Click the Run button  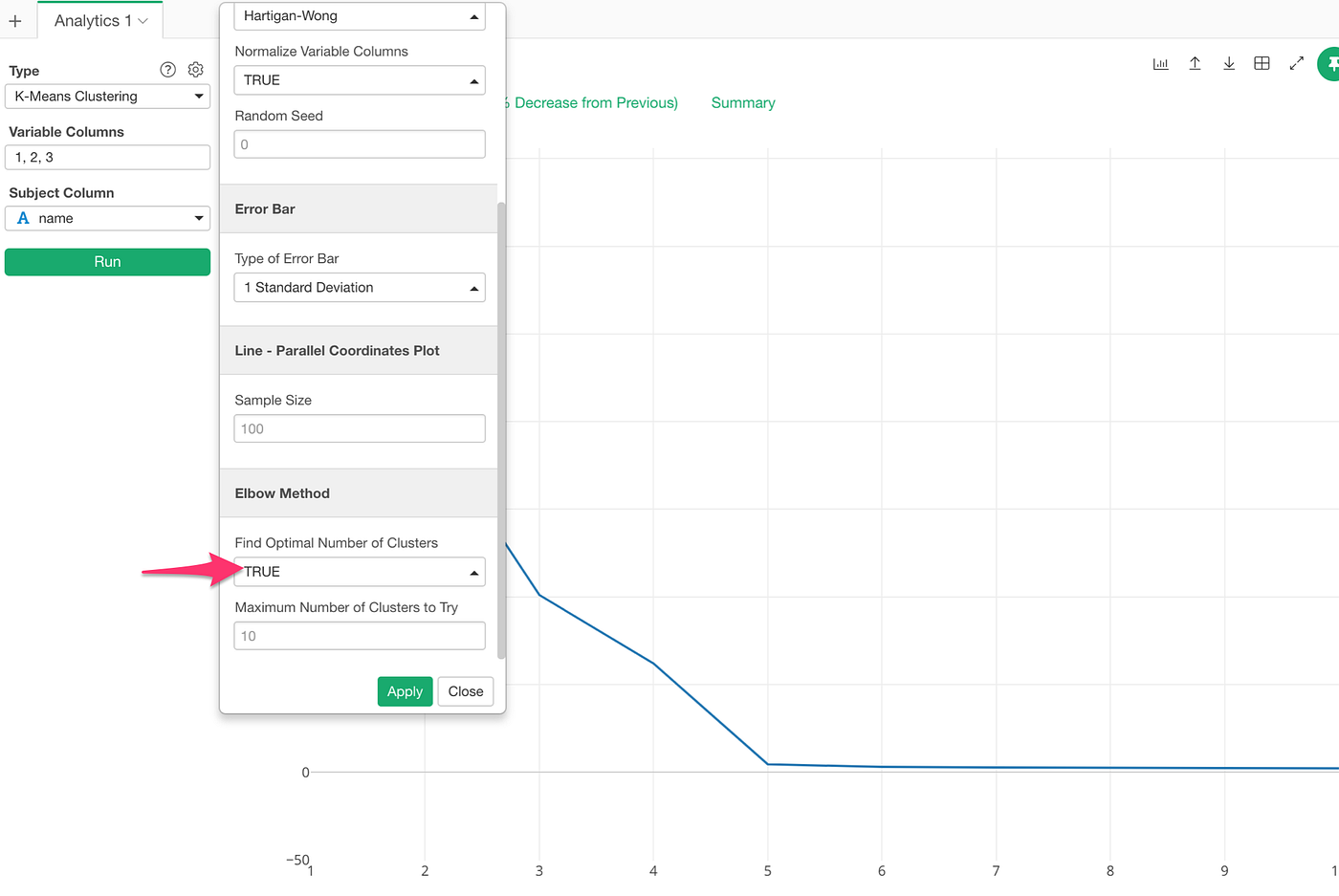[107, 261]
